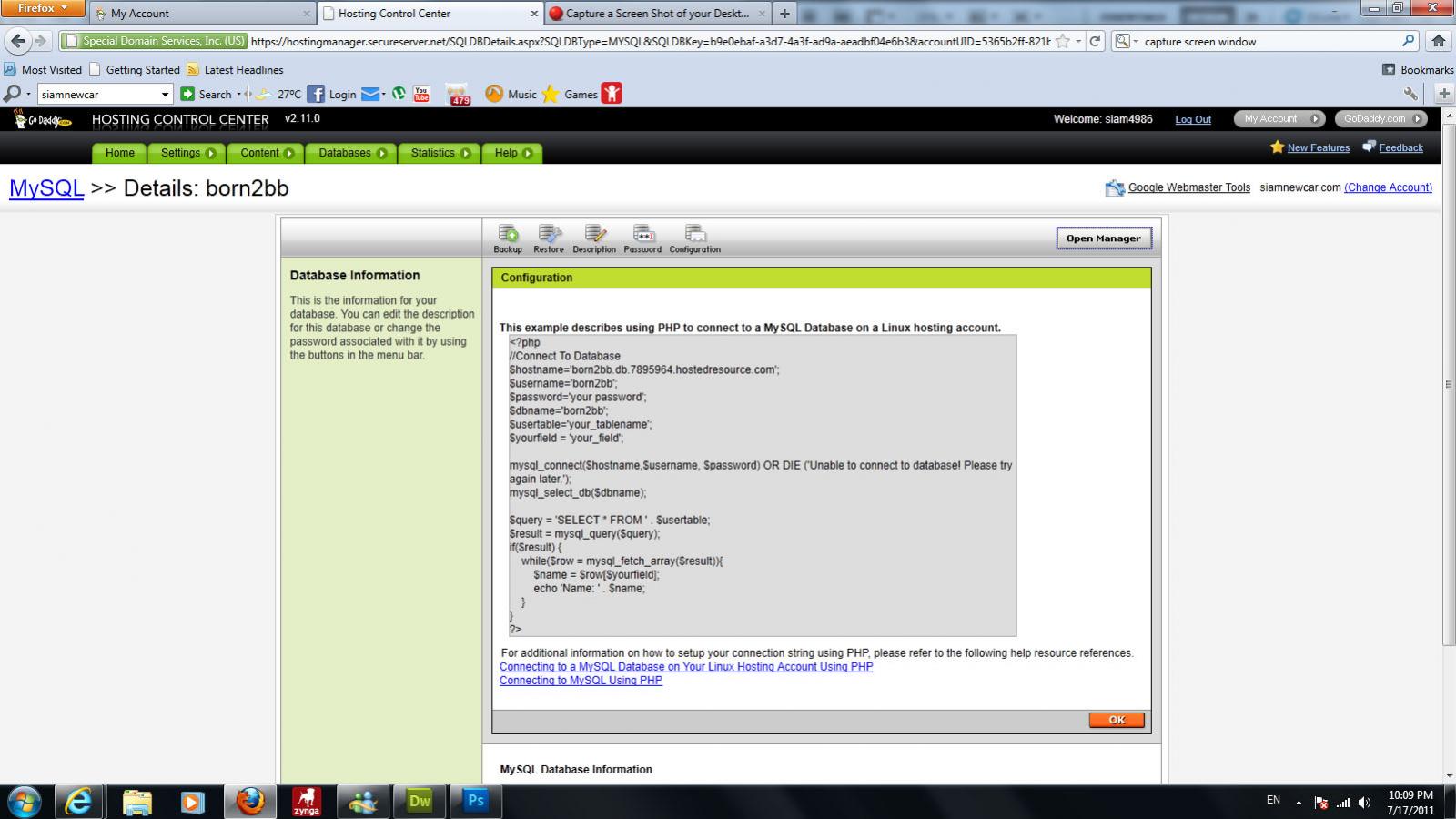Click the browser home icon
1456x819 pixels.
click(1438, 41)
